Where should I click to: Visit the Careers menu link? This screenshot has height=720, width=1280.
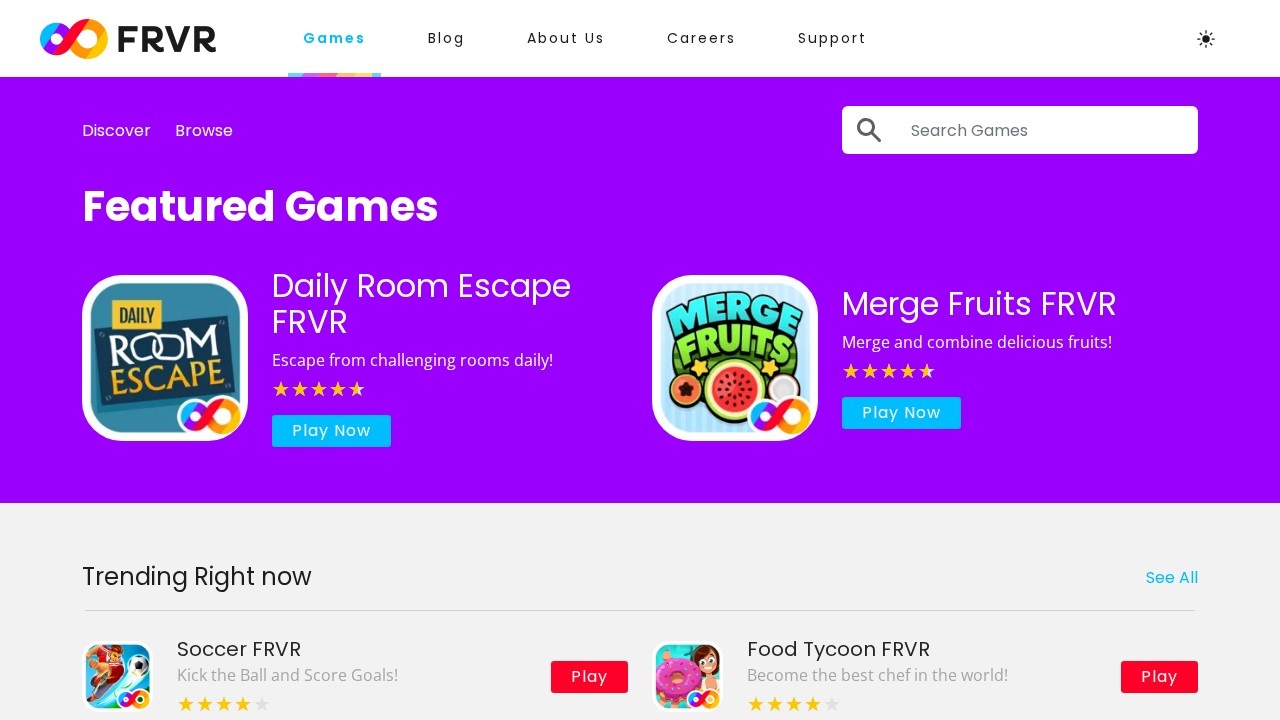click(x=701, y=38)
